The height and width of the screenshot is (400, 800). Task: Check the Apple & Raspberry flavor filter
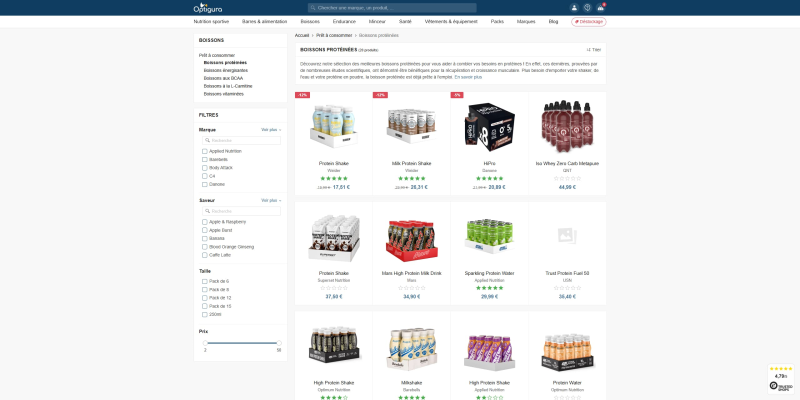(205, 222)
